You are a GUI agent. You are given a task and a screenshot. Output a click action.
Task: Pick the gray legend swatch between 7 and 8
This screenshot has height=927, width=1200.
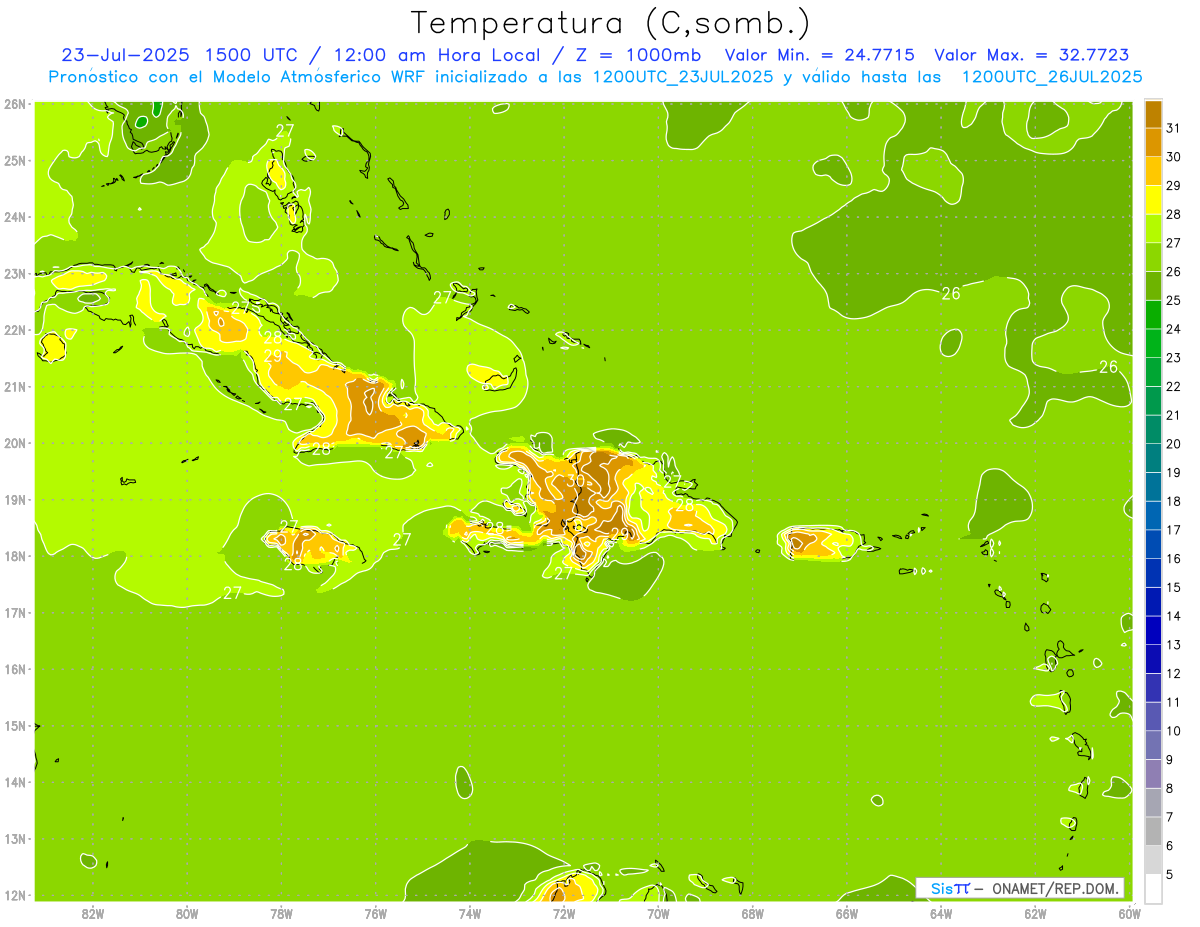click(1153, 803)
